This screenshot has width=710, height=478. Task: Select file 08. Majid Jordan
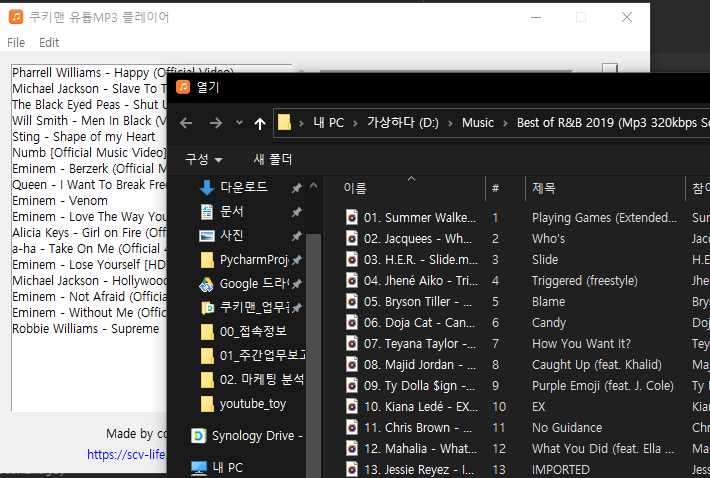coord(411,365)
